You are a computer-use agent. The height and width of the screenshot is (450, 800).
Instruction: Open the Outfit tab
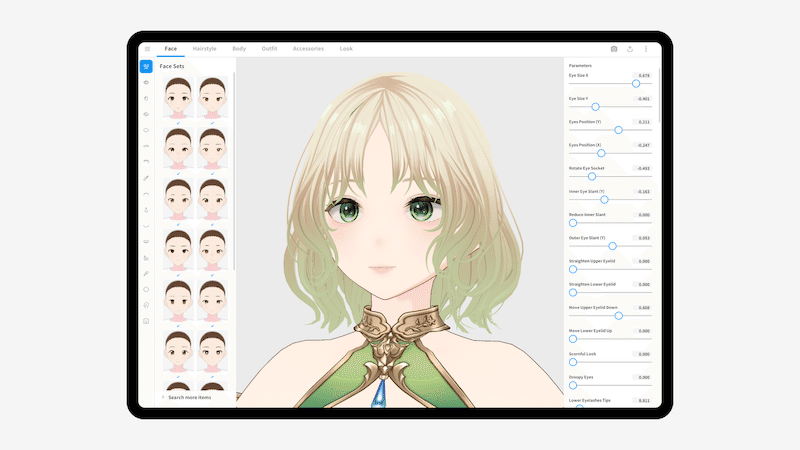(x=269, y=49)
